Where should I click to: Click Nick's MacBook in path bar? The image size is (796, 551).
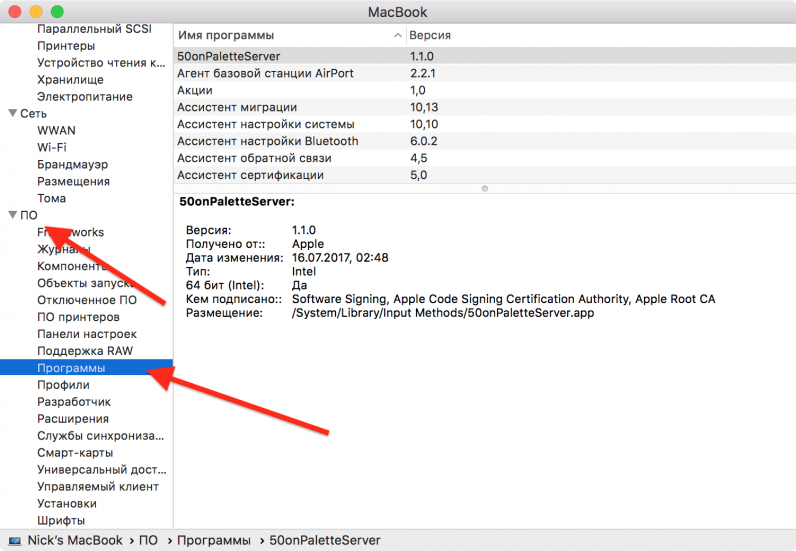75,540
